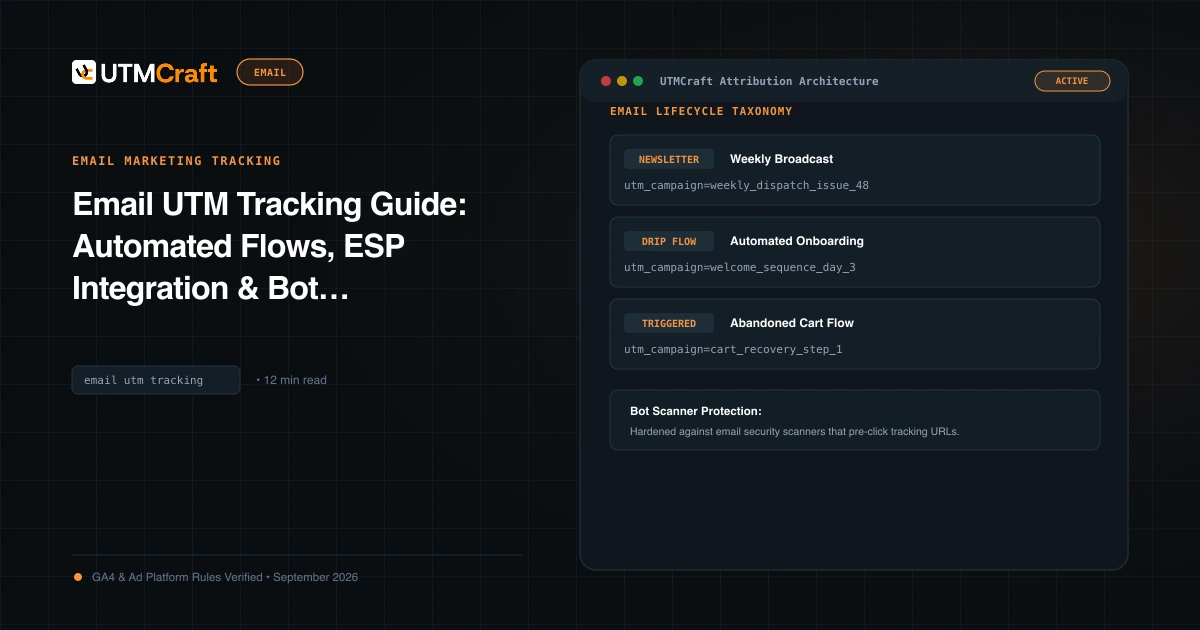1200x630 pixels.
Task: Click the EMAIL MARKETING TRACKING label
Action: pos(176,161)
